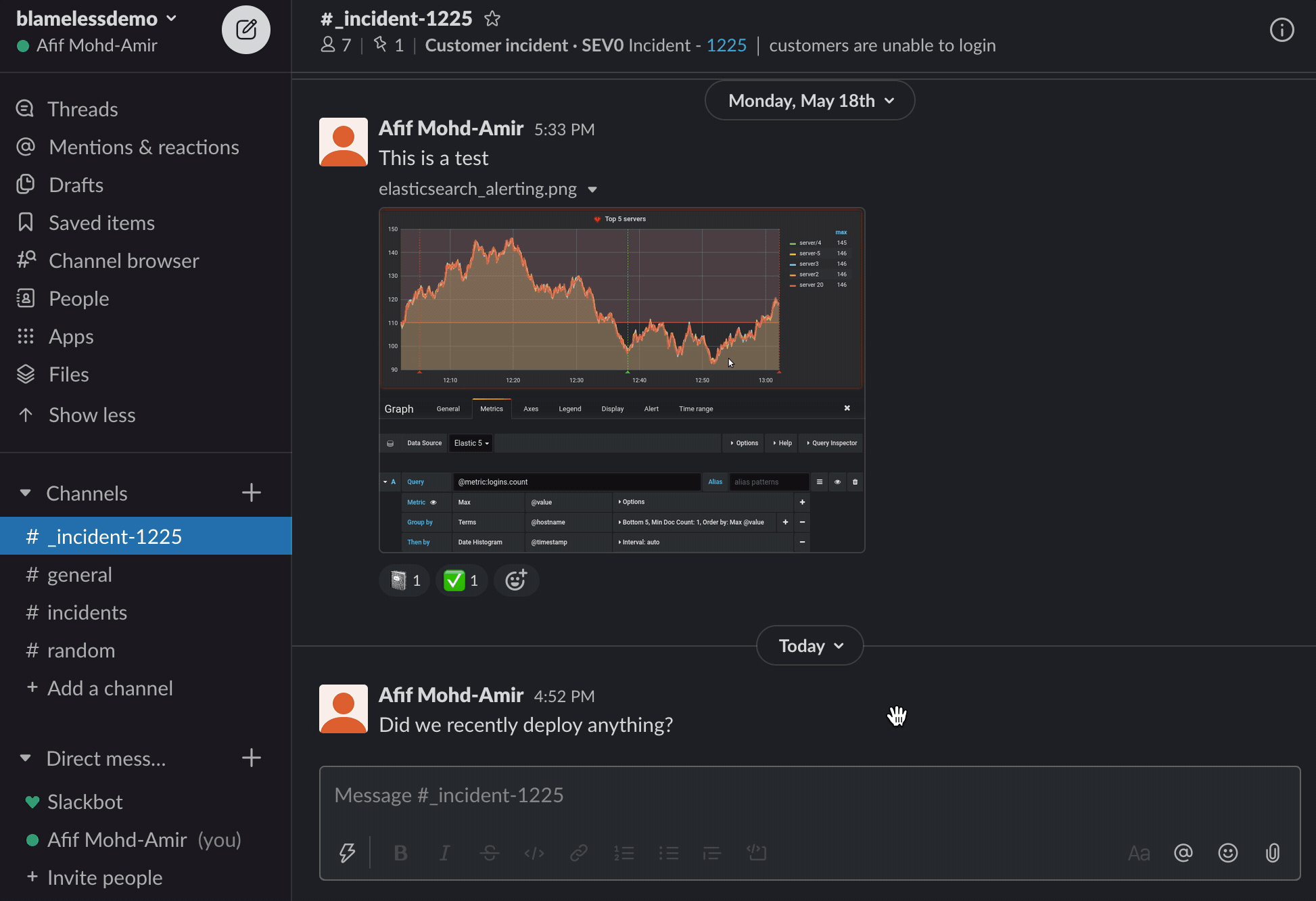The width and height of the screenshot is (1316, 901).
Task: Open the elasticsearch_alerting.png image preview
Action: [x=621, y=380]
